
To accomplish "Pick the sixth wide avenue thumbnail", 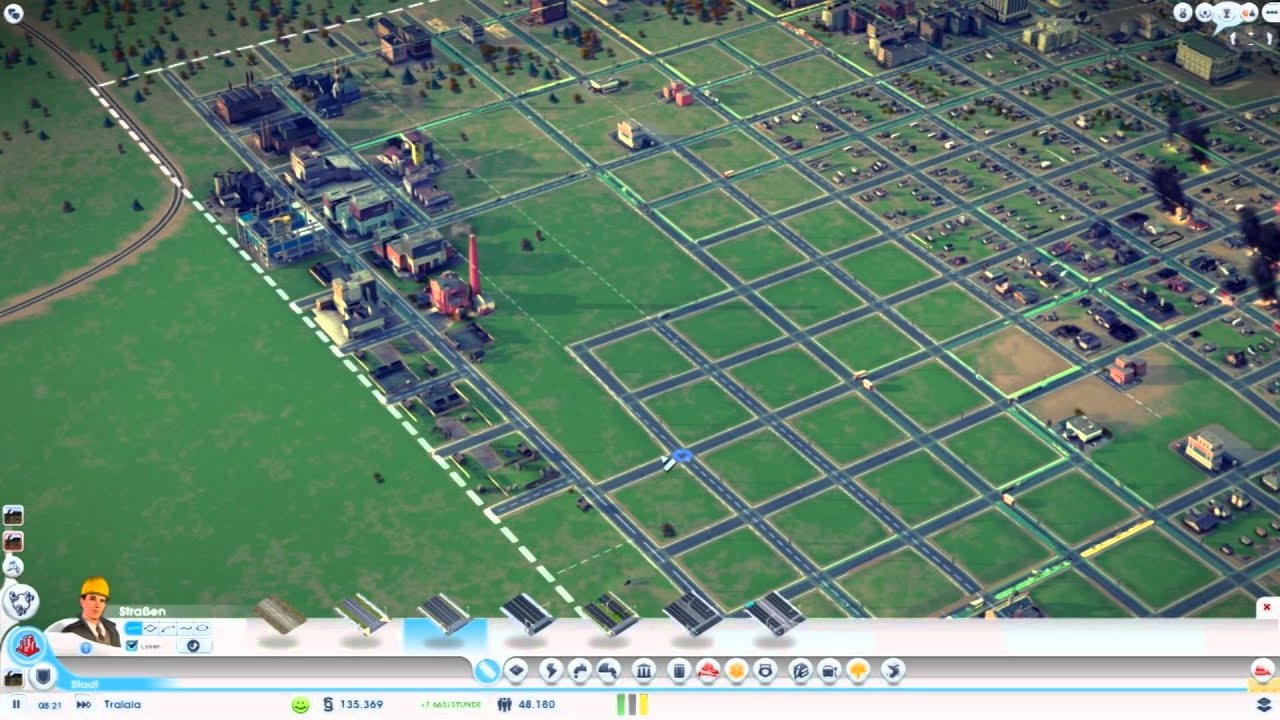I will pos(693,613).
